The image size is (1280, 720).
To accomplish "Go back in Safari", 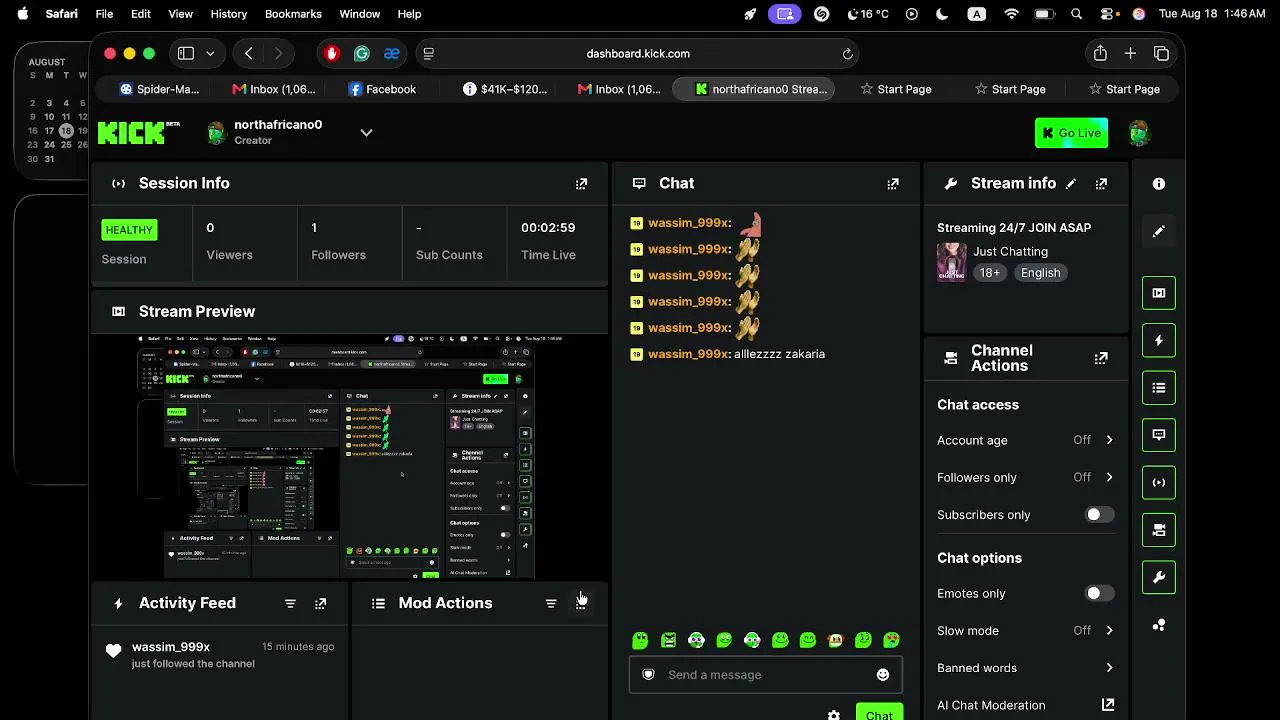I will tap(248, 54).
